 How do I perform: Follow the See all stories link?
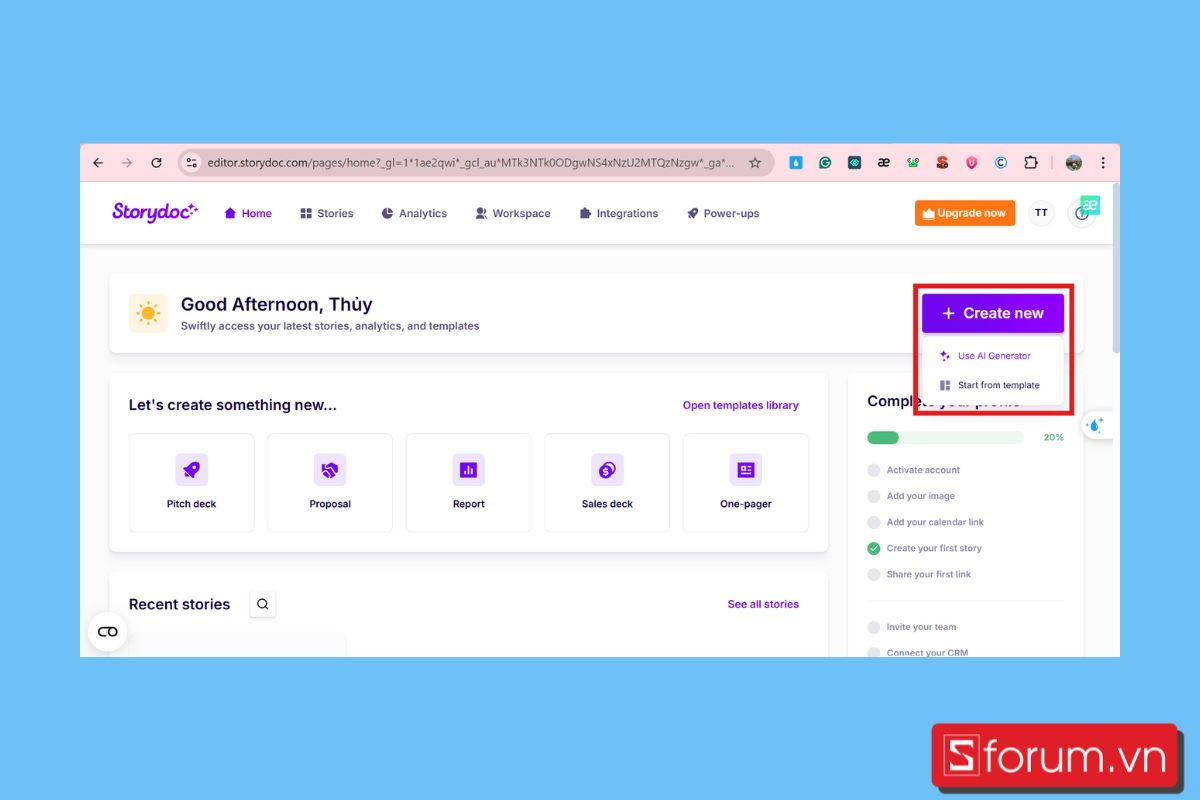point(763,604)
